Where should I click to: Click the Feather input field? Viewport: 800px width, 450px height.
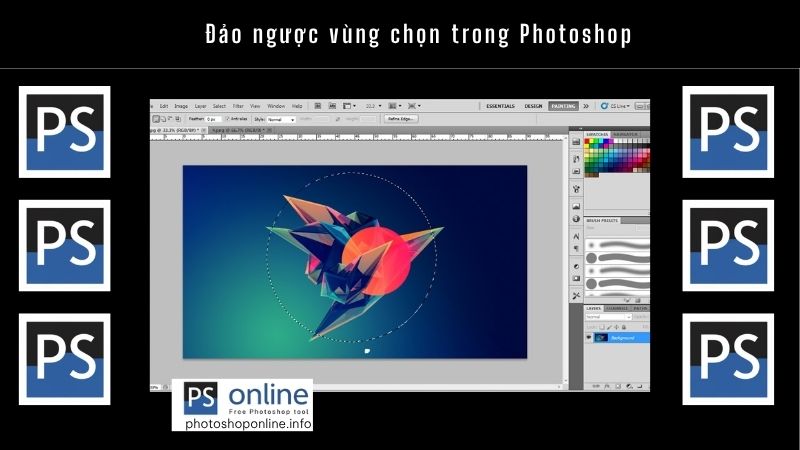pyautogui.click(x=213, y=119)
